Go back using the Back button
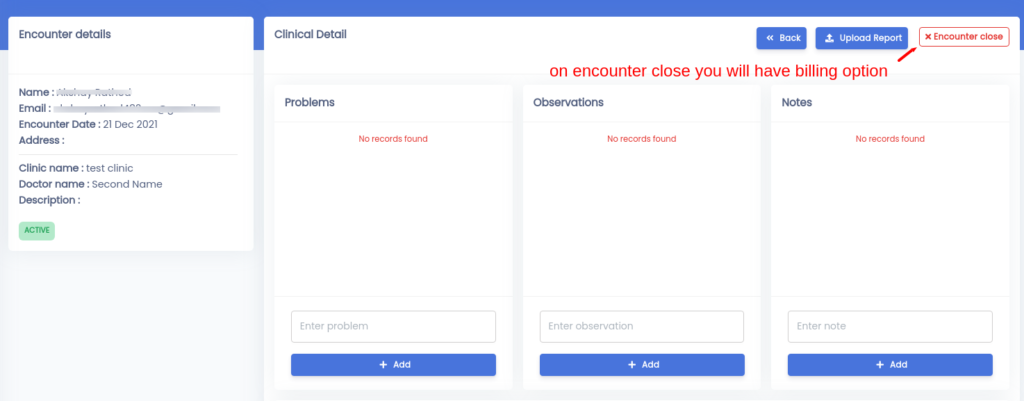The image size is (1024, 401). [782, 38]
